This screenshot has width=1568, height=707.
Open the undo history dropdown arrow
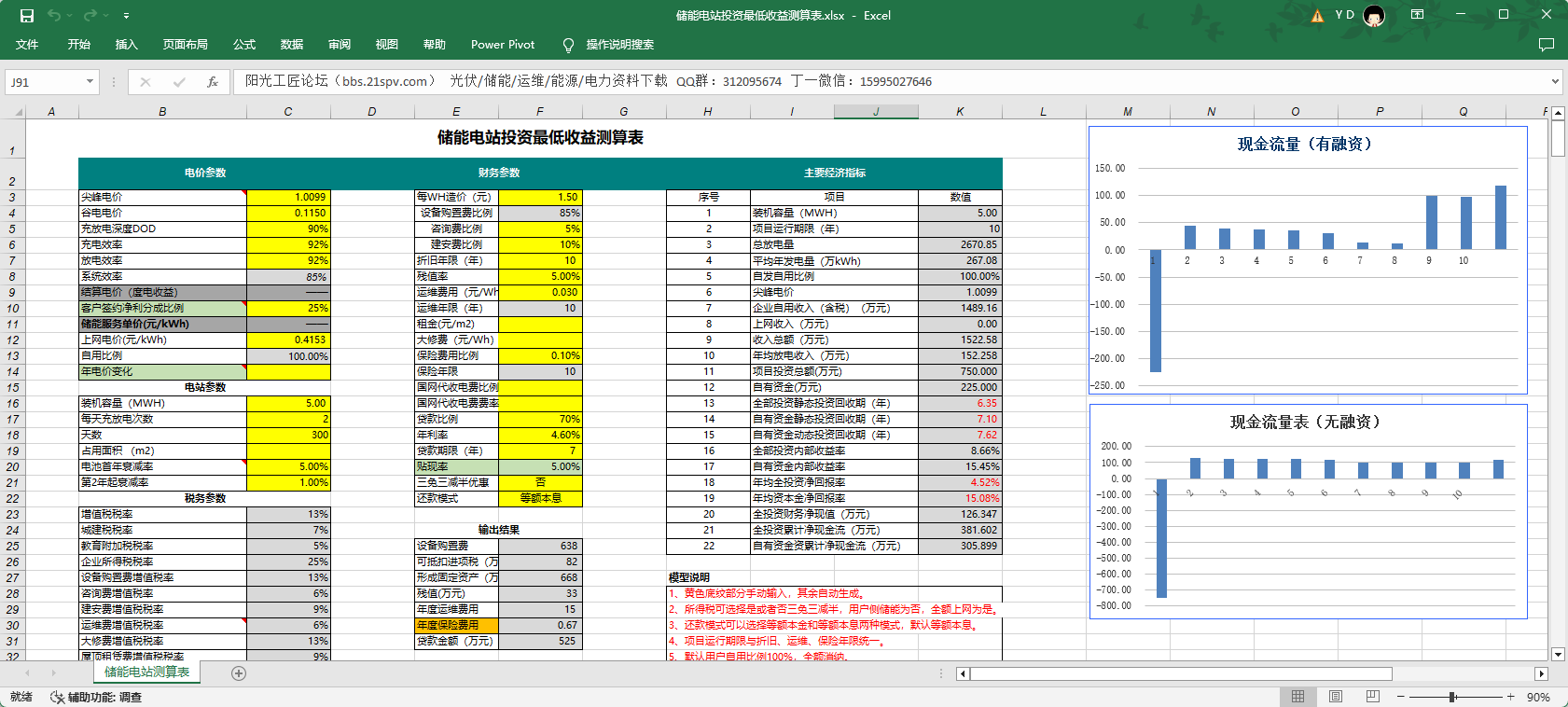(x=71, y=16)
